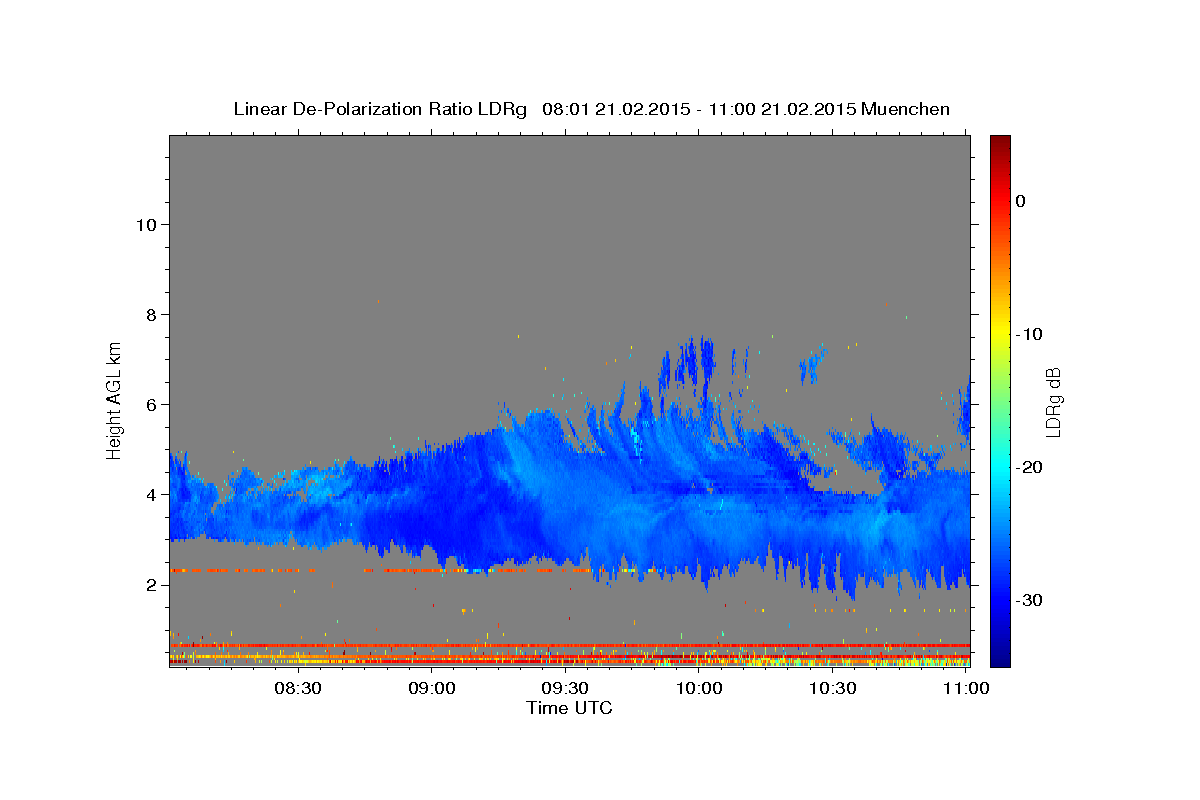Click the height tick label 4
The height and width of the screenshot is (800, 1200).
pyautogui.click(x=150, y=494)
